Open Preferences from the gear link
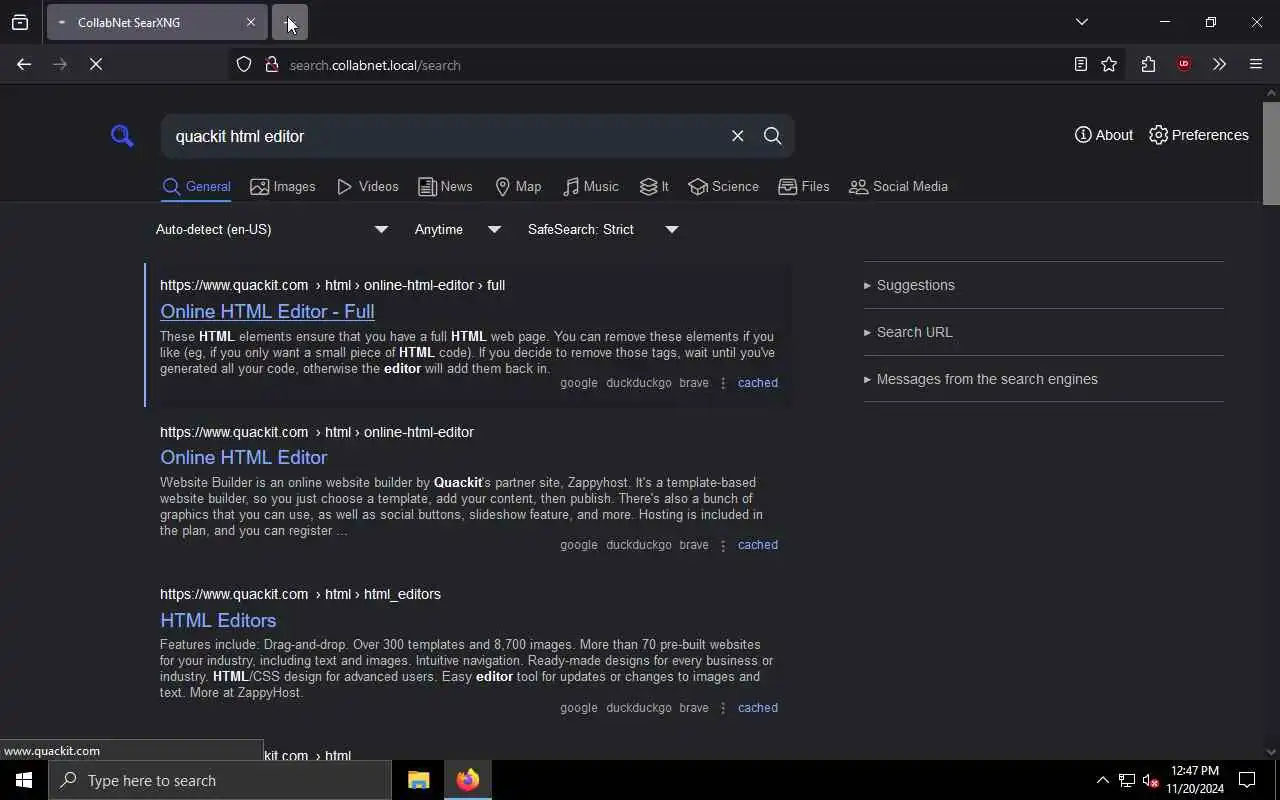The image size is (1280, 800). (x=1199, y=135)
